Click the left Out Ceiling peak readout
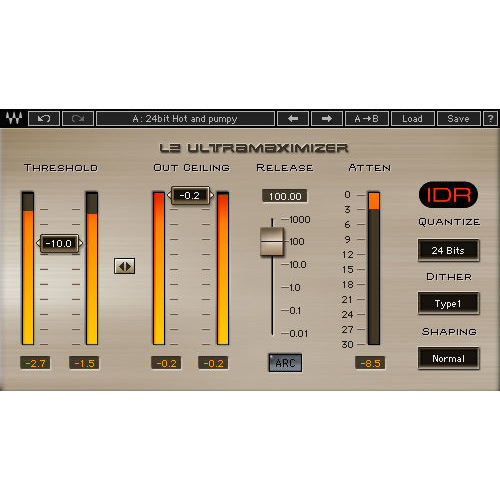Viewport: 500px width, 500px height. click(166, 363)
